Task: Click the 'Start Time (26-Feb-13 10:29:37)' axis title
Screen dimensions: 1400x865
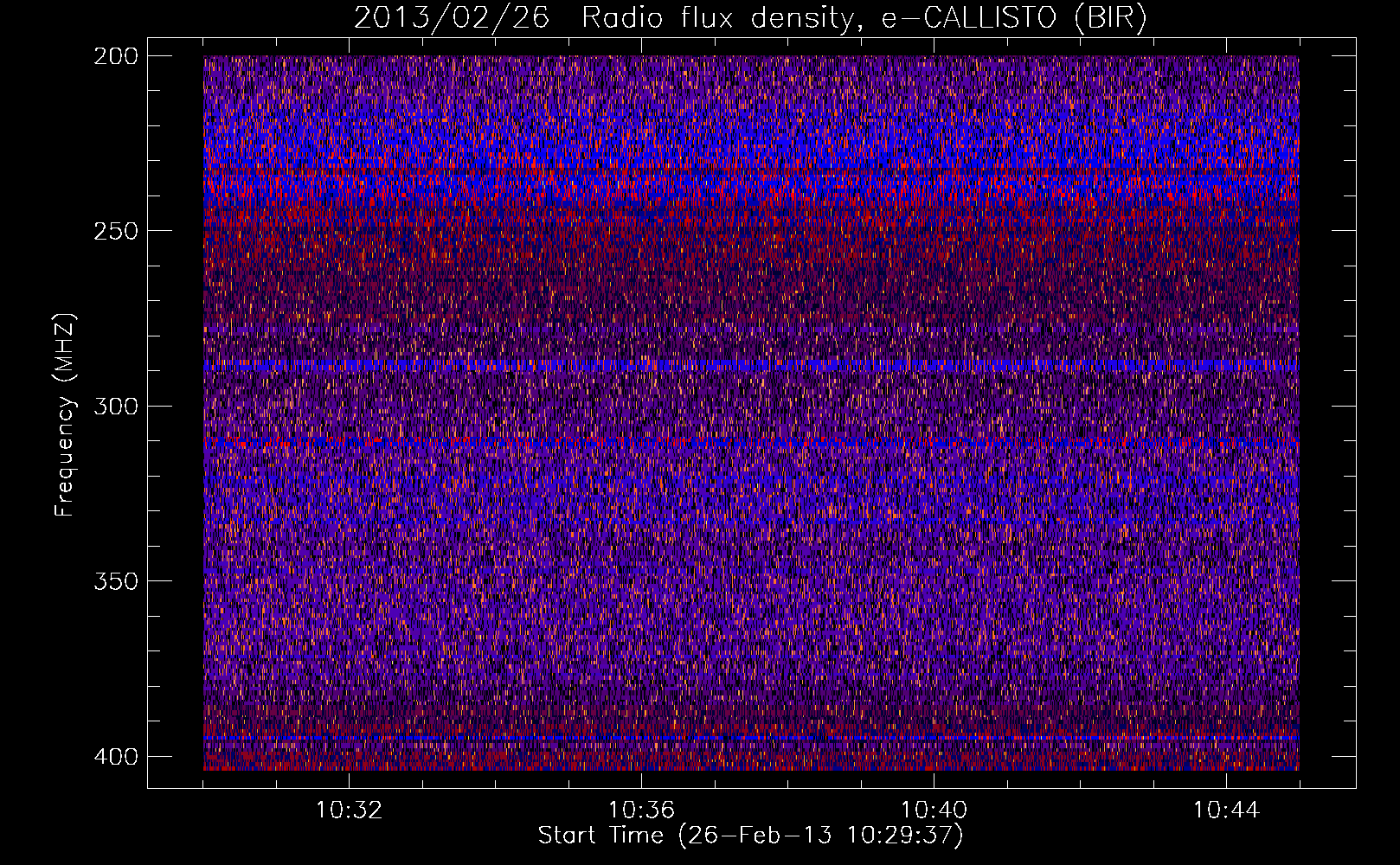Action: pyautogui.click(x=750, y=836)
